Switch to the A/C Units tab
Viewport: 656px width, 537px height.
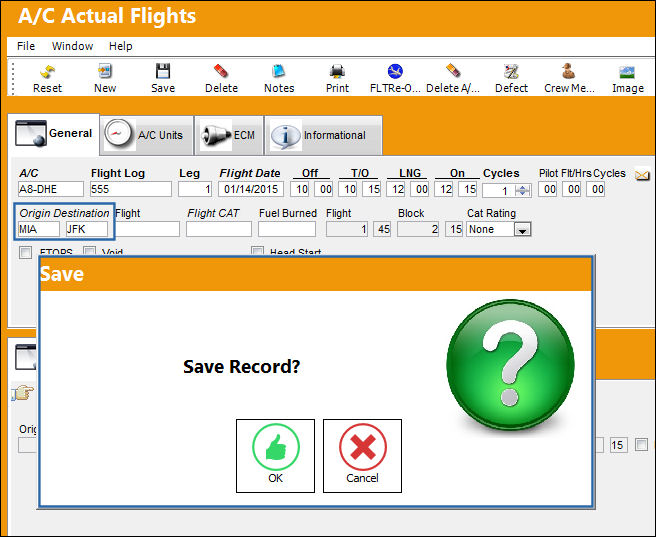click(x=147, y=136)
